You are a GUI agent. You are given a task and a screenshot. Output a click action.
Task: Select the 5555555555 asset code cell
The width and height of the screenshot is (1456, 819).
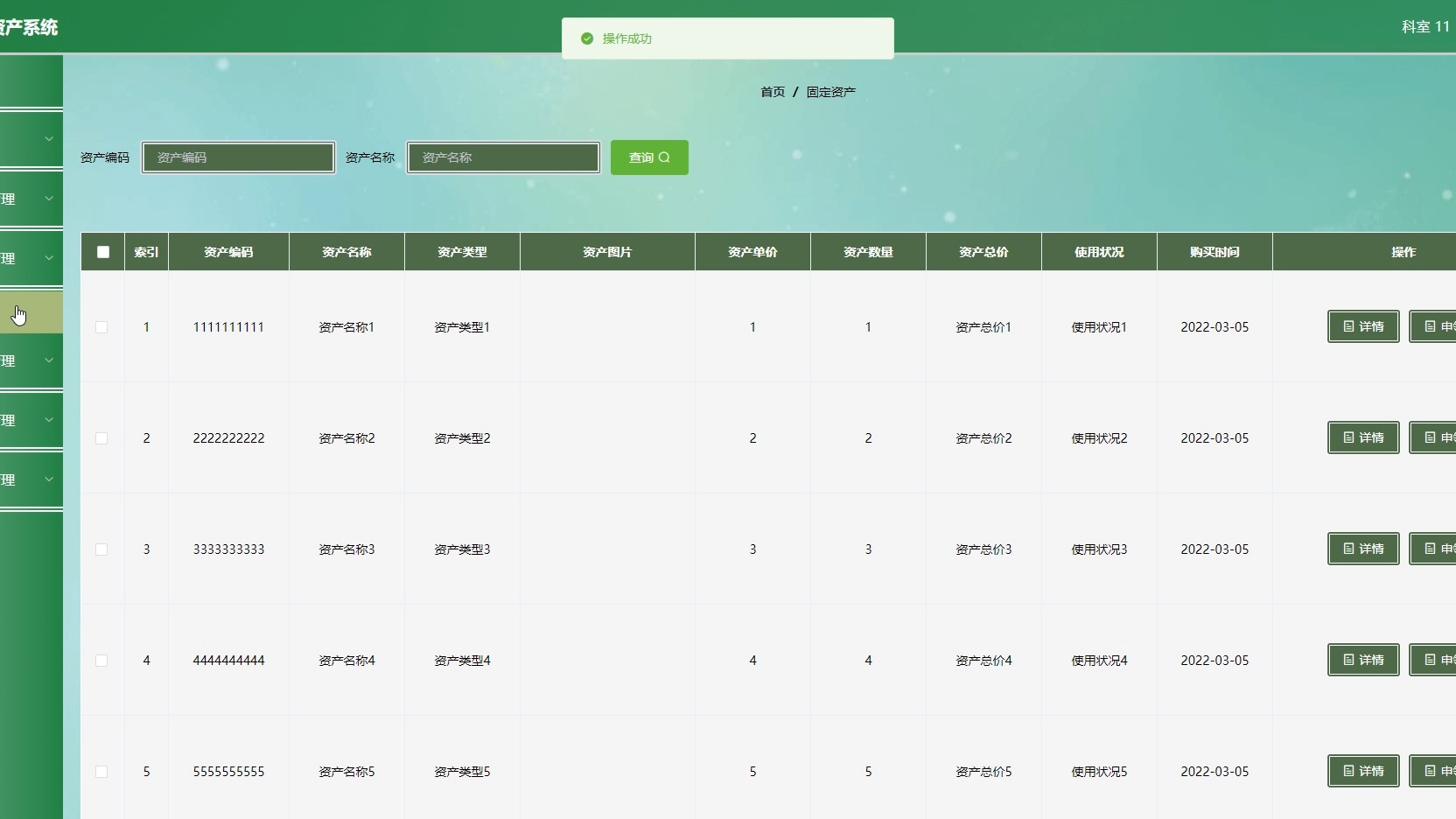228,772
